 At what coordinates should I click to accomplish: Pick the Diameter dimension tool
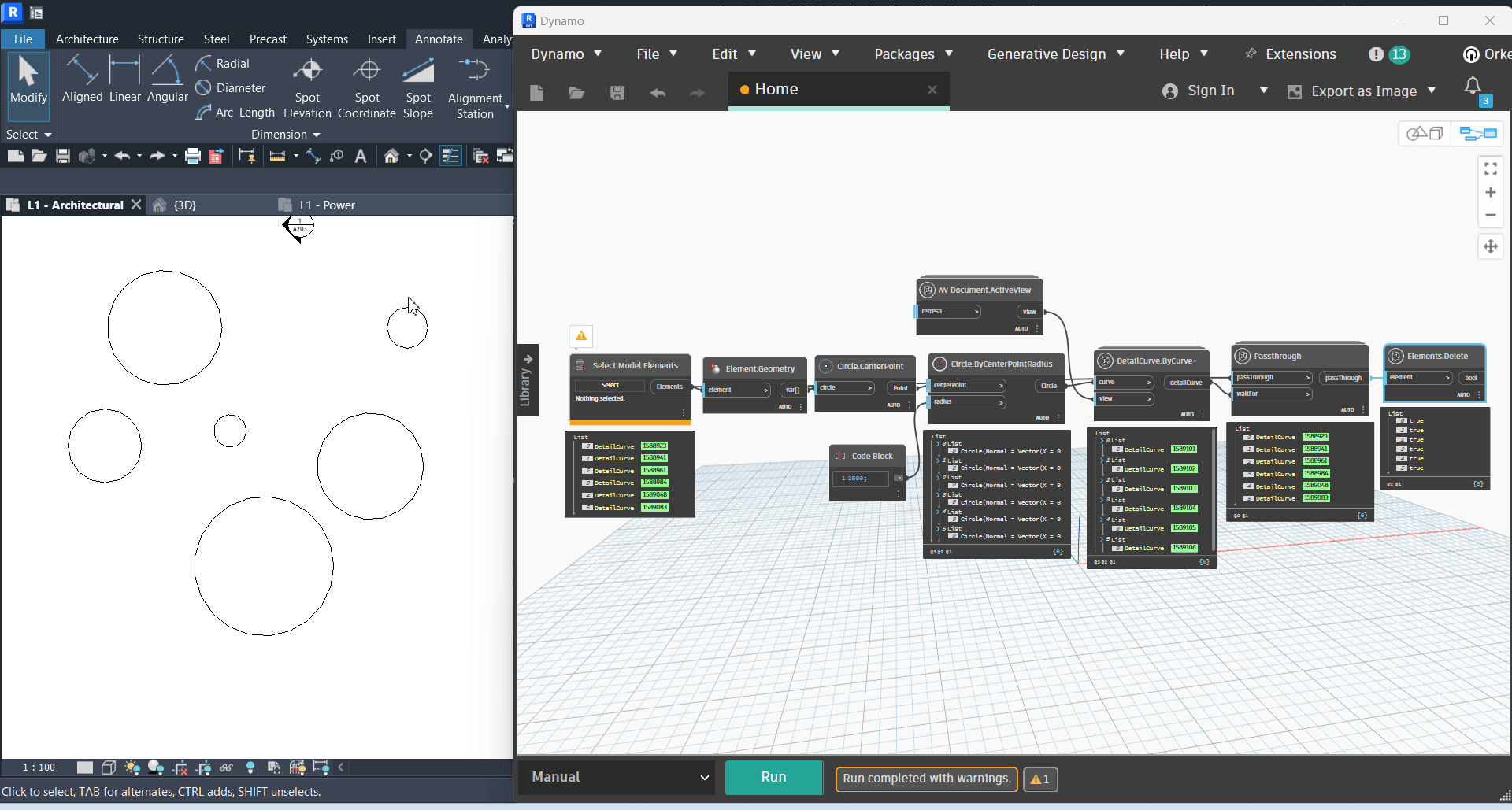pos(231,87)
